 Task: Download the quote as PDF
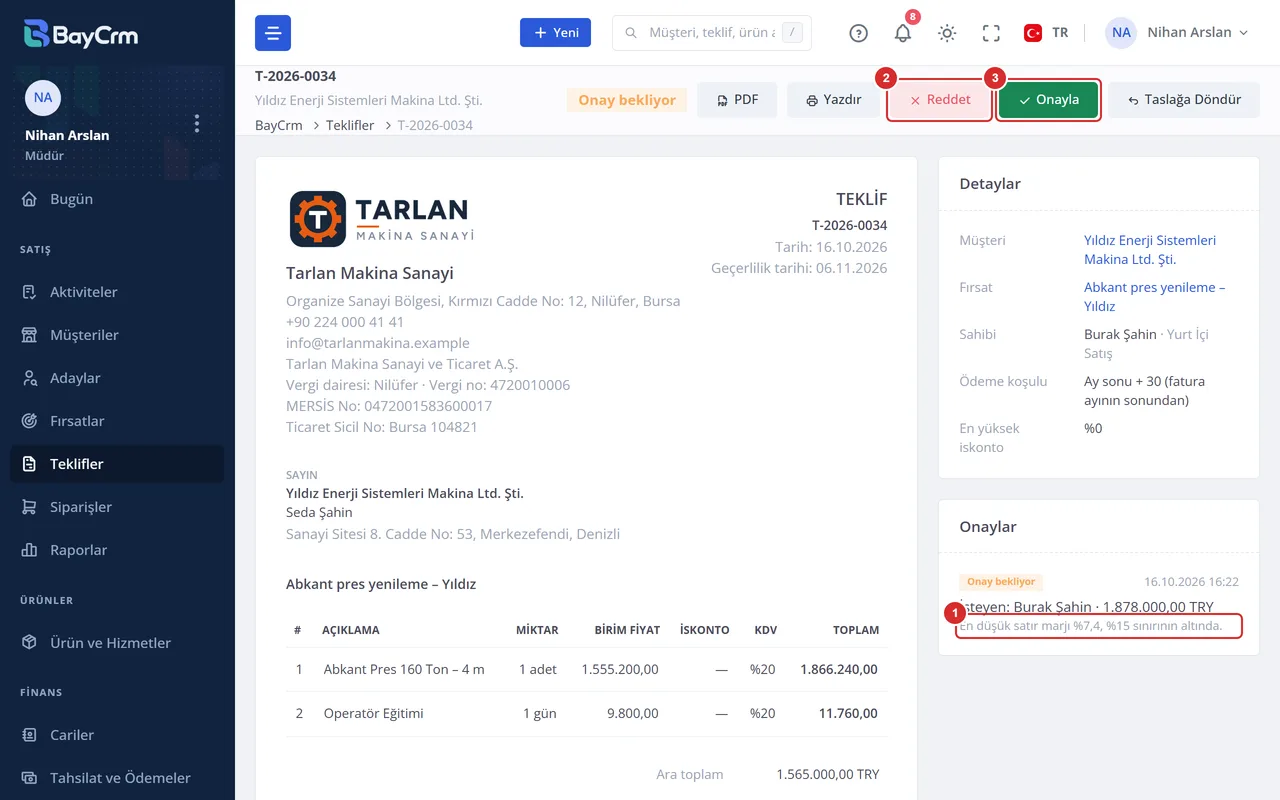pos(737,100)
